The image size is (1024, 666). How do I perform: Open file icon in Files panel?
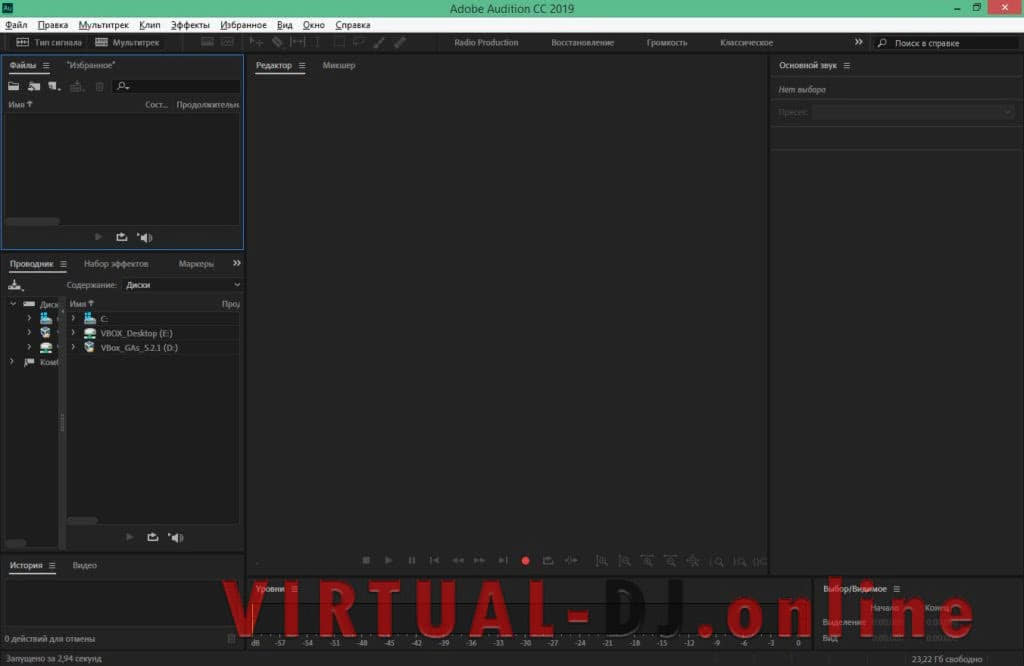click(x=15, y=87)
